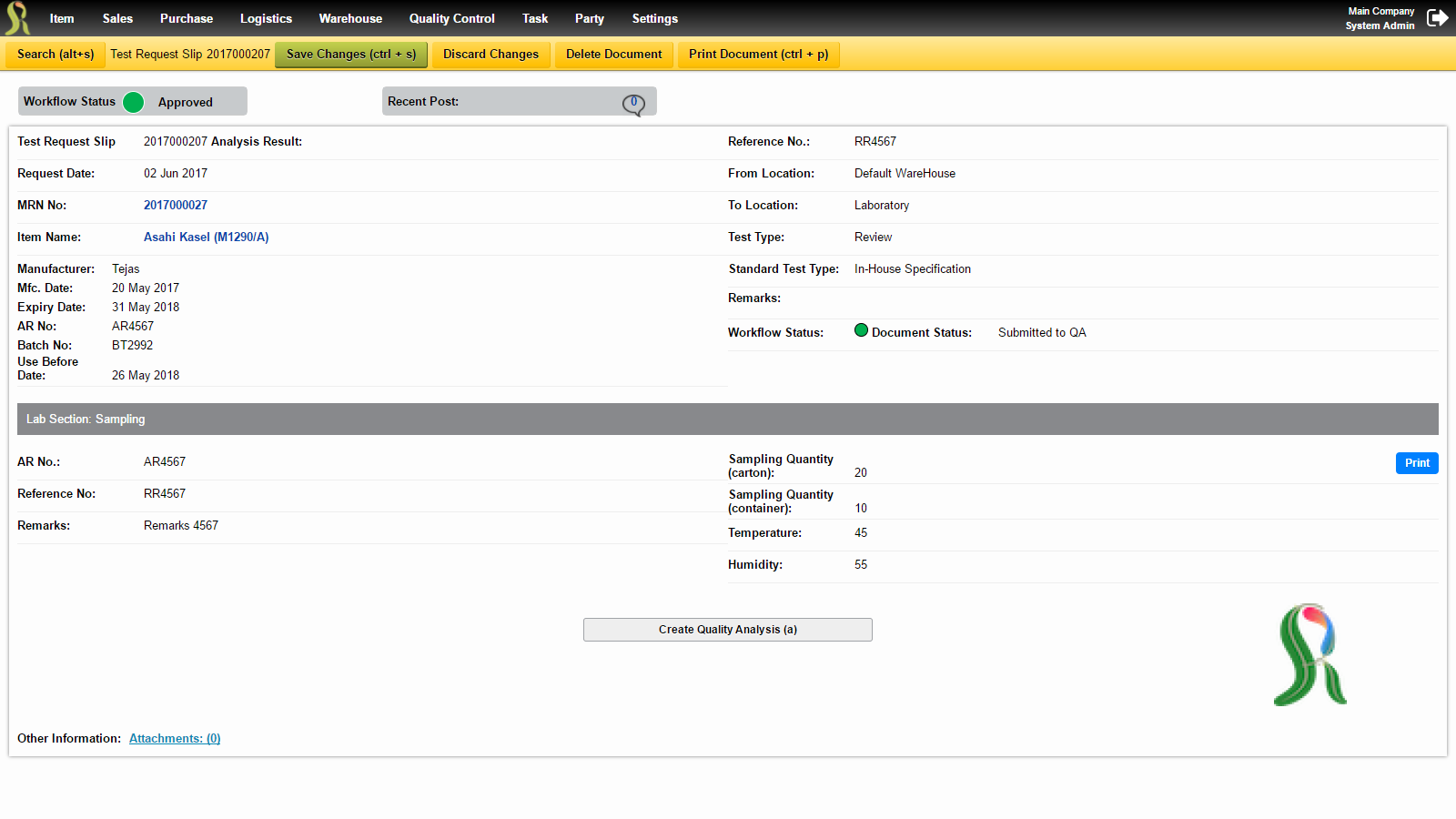
Task: Open Attachments: (0) link
Action: [x=175, y=739]
